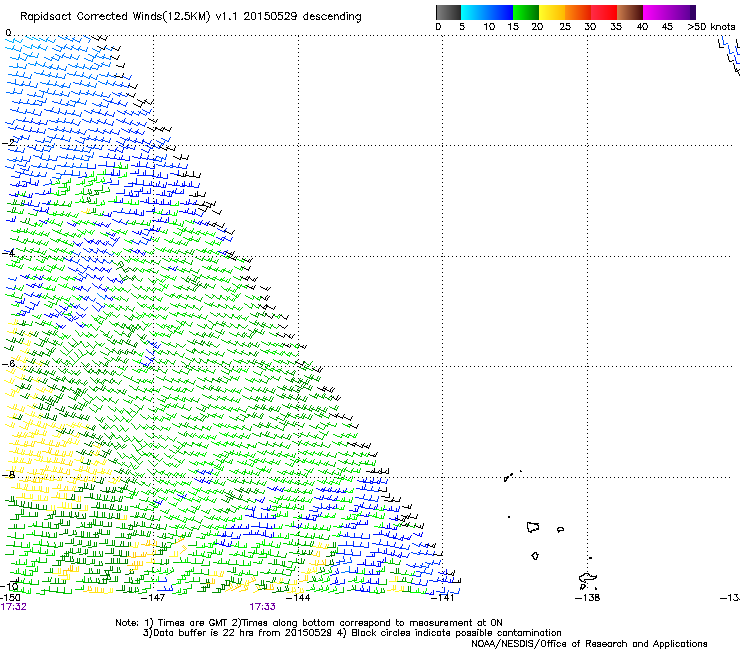Image resolution: width=740 pixels, height=650 pixels.
Task: Click the purple time stamp '17:33'
Action: click(262, 607)
